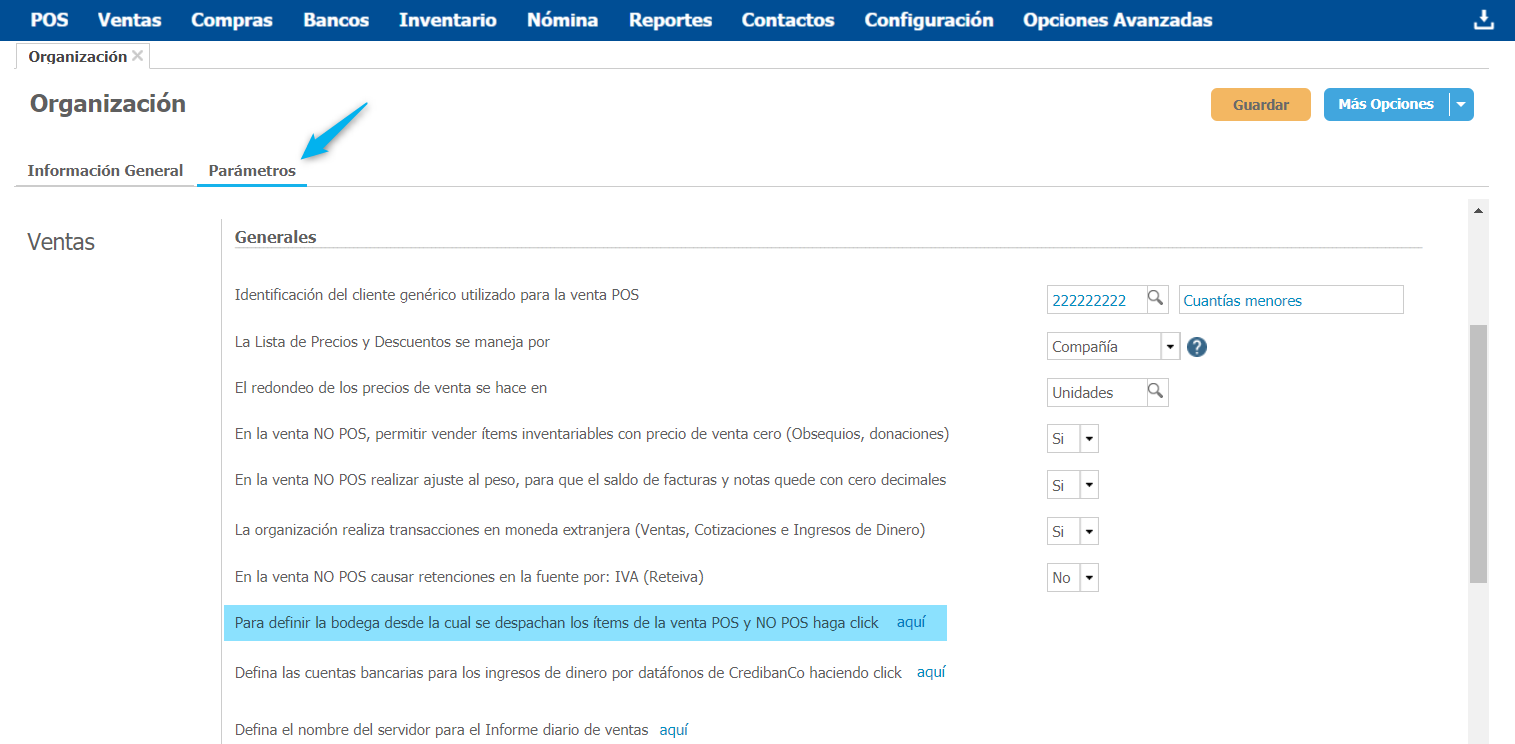1515x744 pixels.
Task: Toggle the Reteiva retention No dropdown
Action: 1089,577
